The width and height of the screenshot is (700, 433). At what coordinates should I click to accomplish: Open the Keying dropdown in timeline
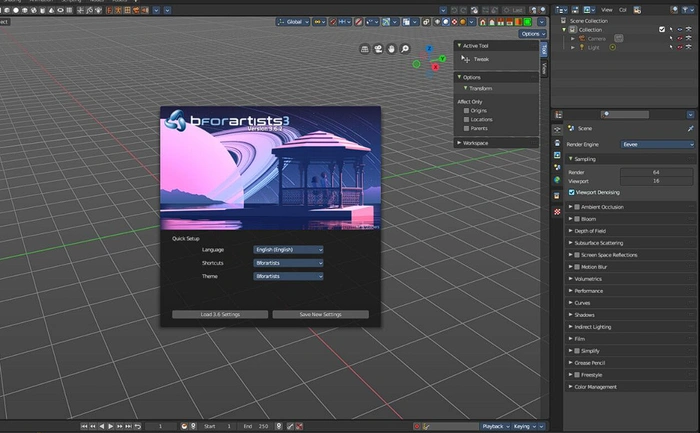(x=525, y=426)
